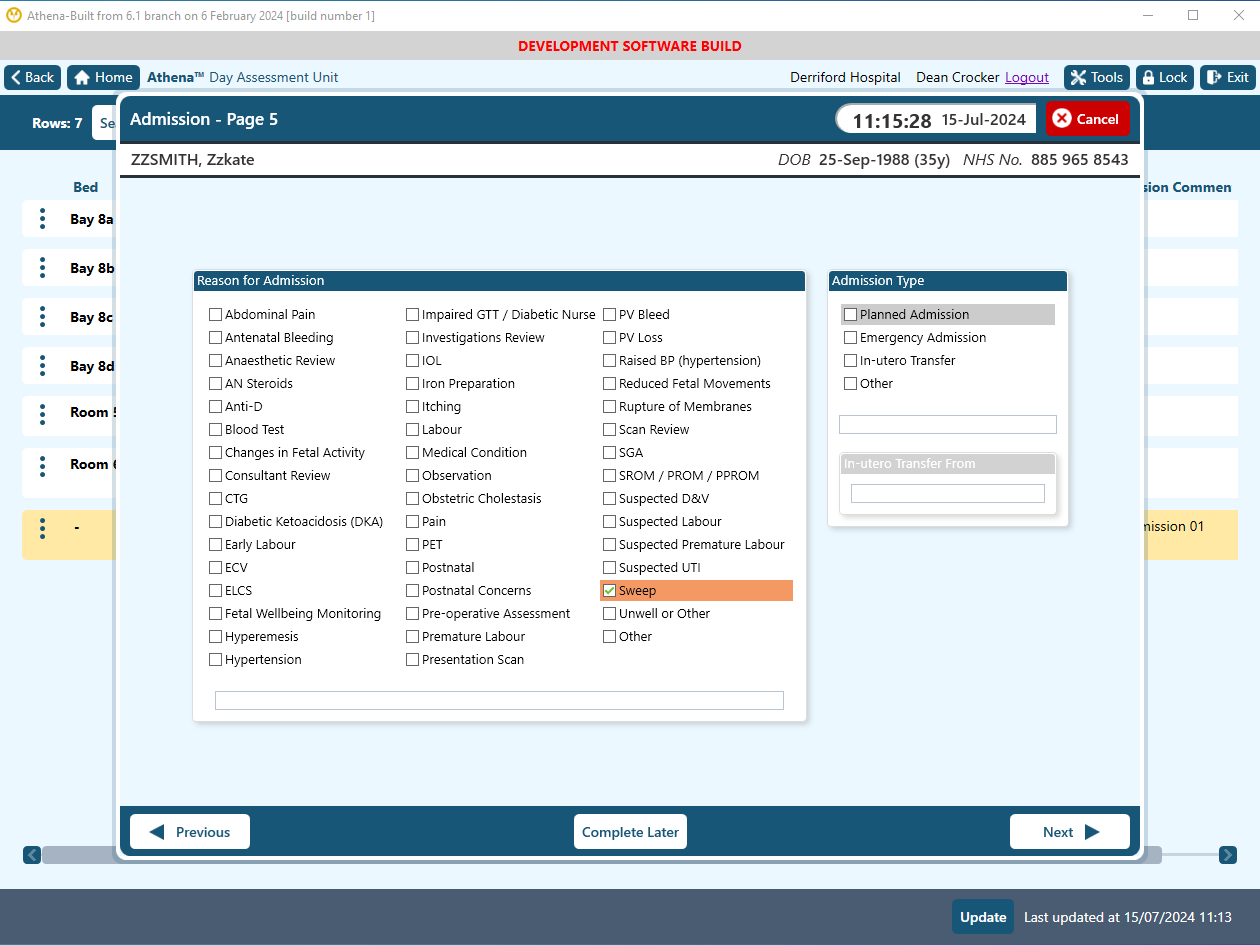Open the menu dots for Bay 8b
1260x945 pixels.
pos(42,268)
